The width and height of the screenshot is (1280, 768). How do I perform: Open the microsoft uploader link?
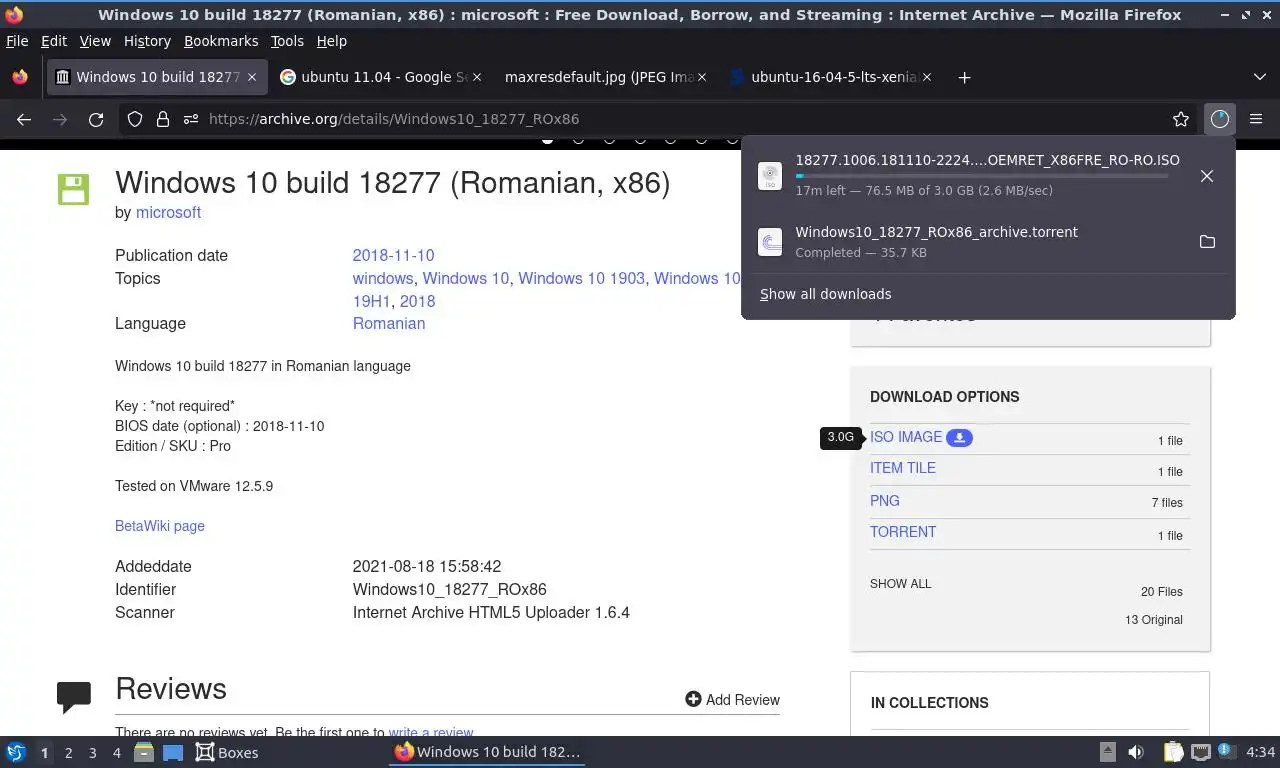tap(168, 212)
